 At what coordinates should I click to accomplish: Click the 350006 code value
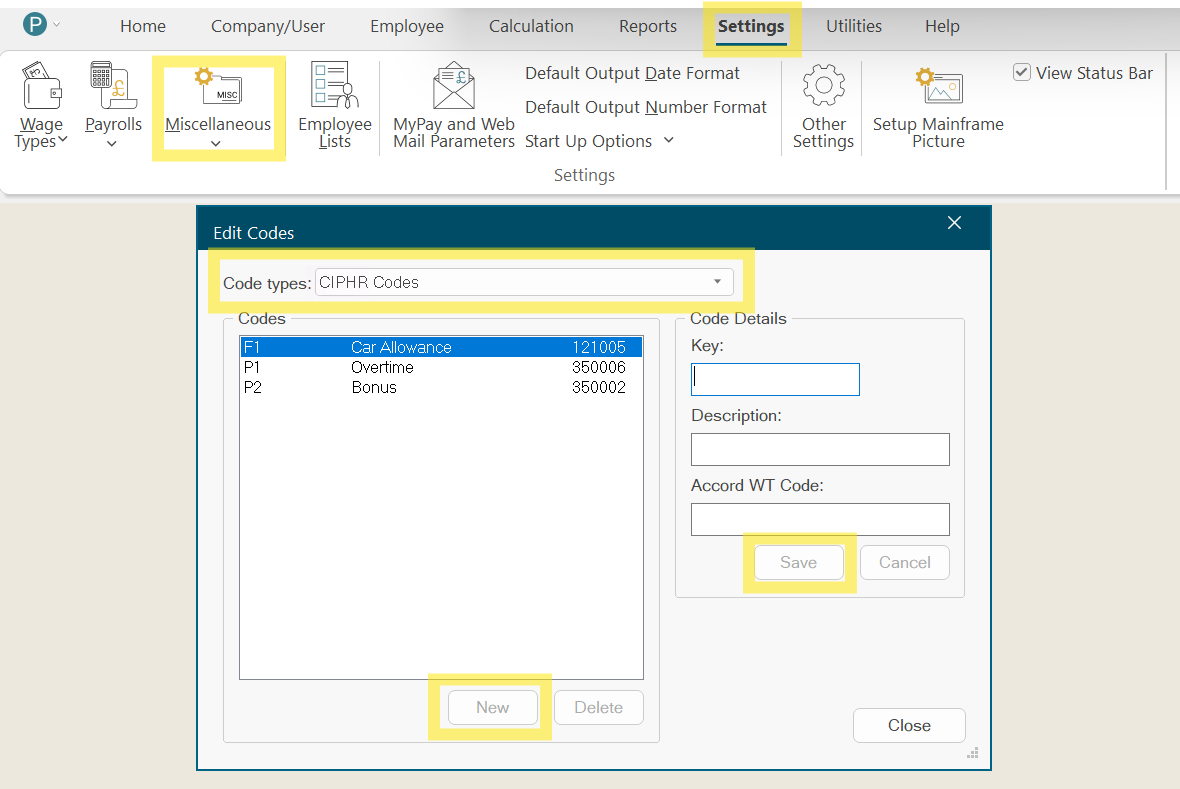point(599,367)
